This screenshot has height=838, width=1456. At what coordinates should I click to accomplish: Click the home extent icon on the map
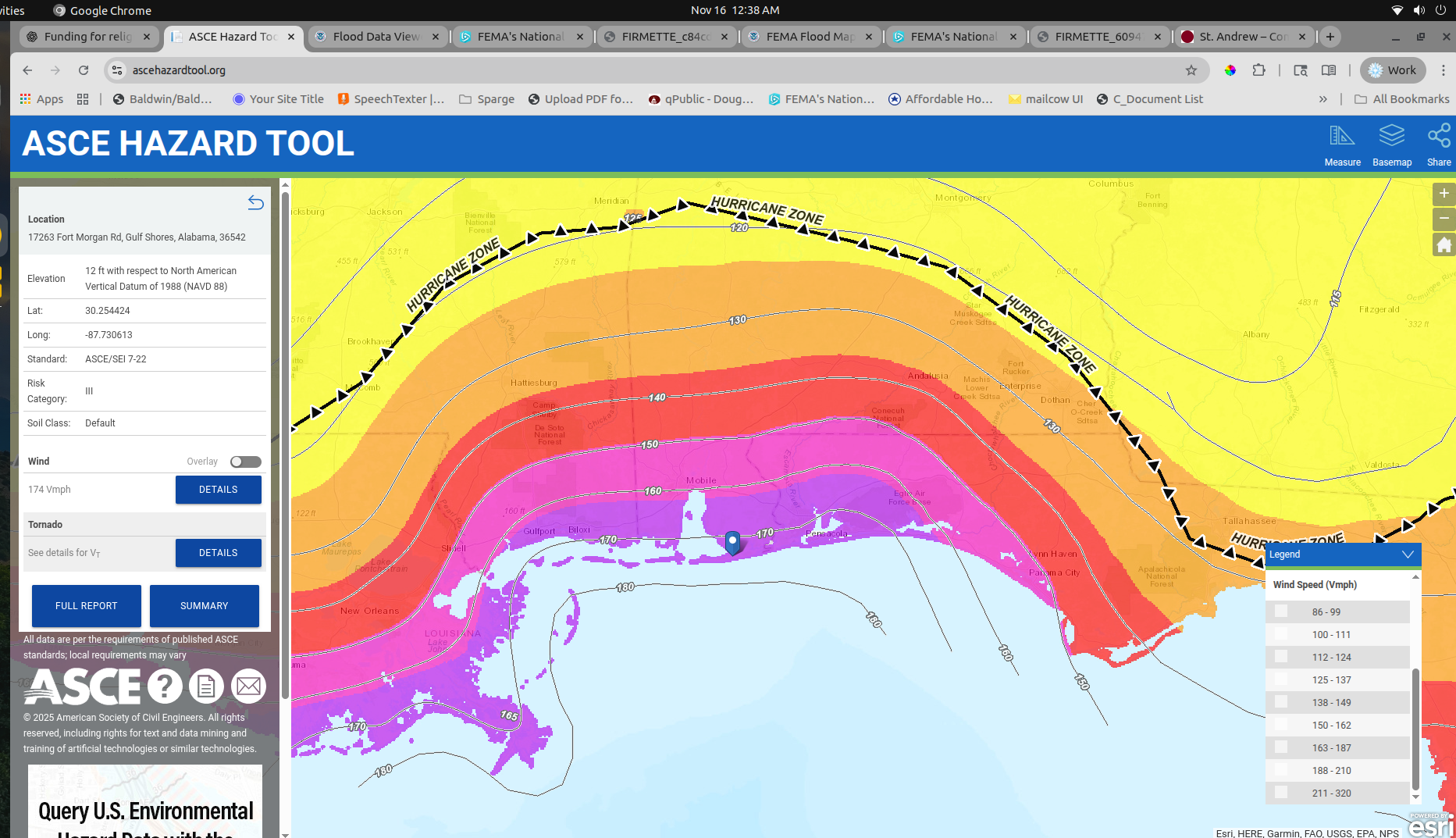(1444, 244)
